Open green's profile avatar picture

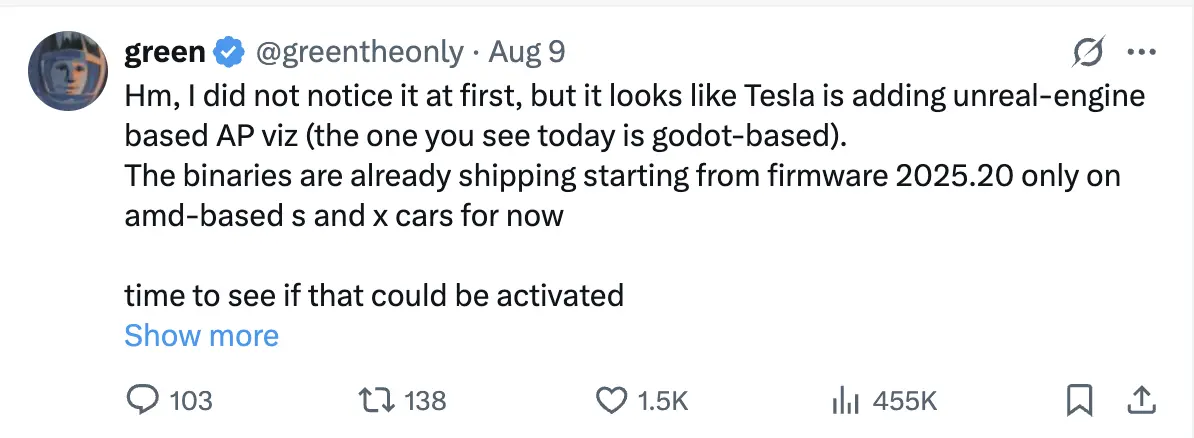point(68,71)
